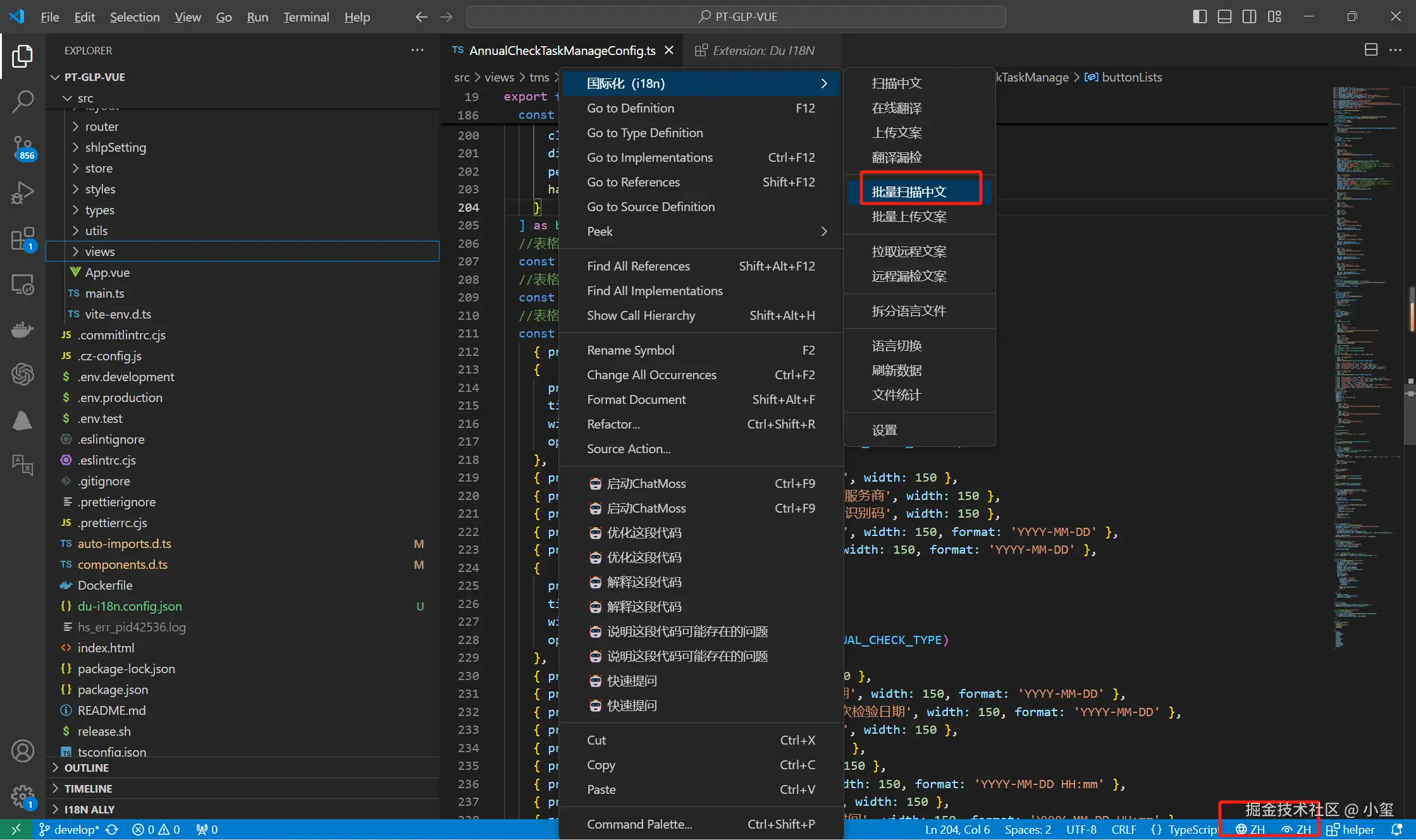
Task: Toggle the Panel layout button
Action: point(1224,17)
